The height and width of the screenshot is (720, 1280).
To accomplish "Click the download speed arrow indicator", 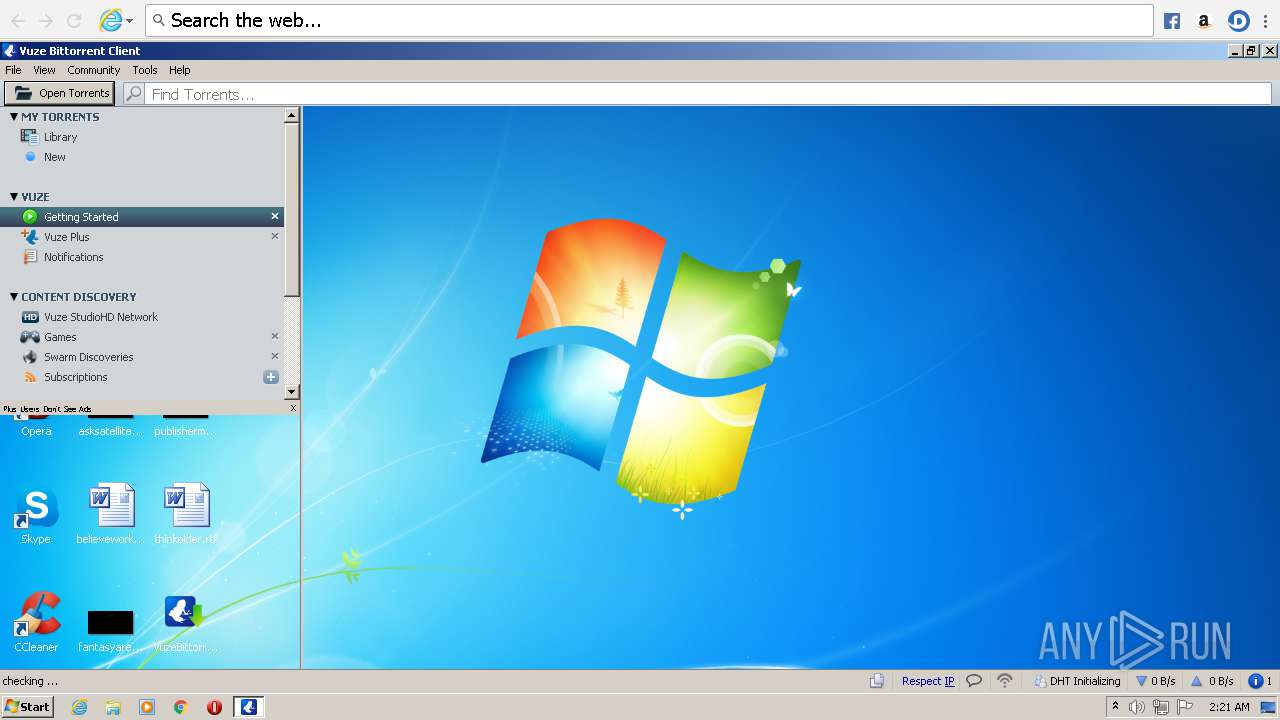I will (x=1141, y=681).
